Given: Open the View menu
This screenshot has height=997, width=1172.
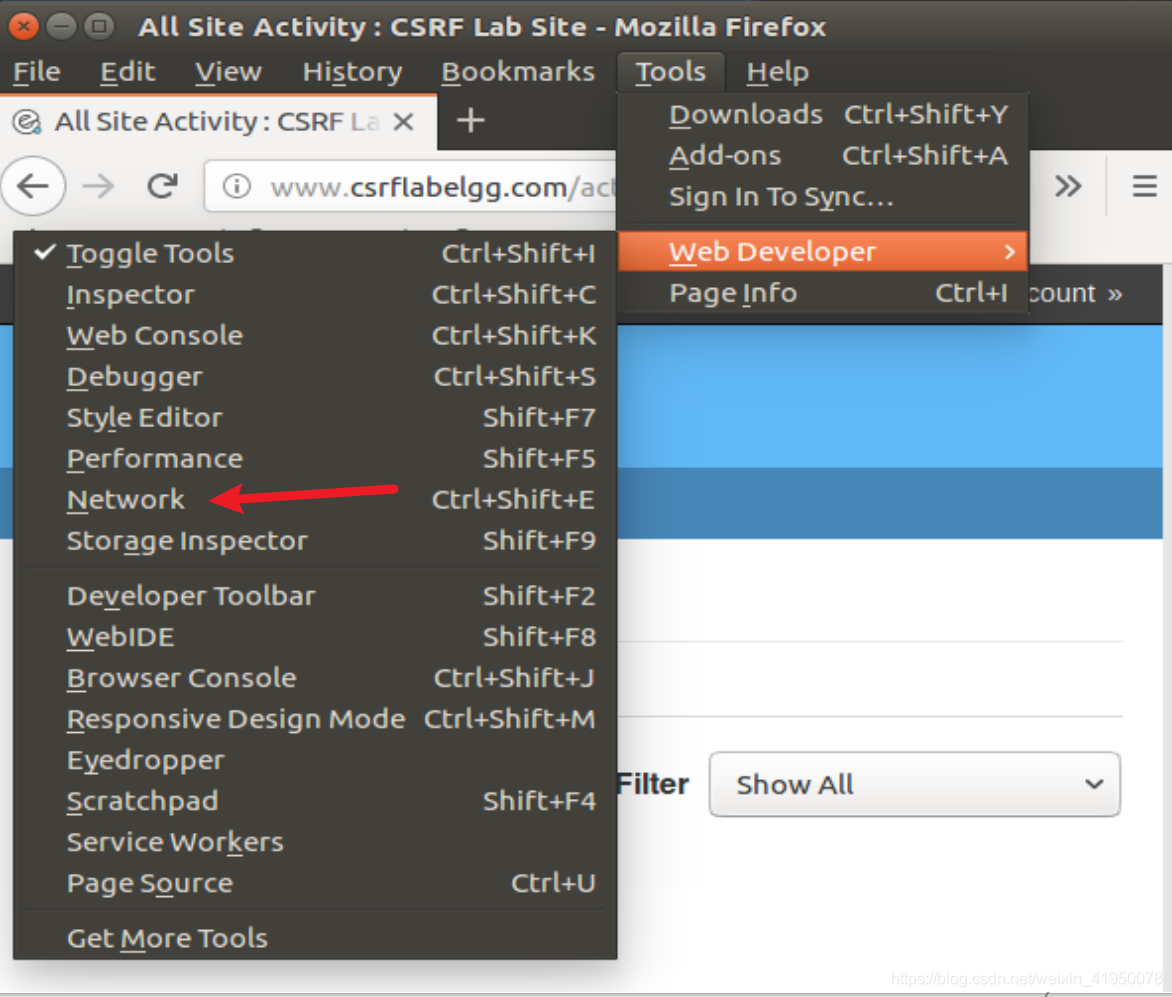Looking at the screenshot, I should (x=228, y=72).
